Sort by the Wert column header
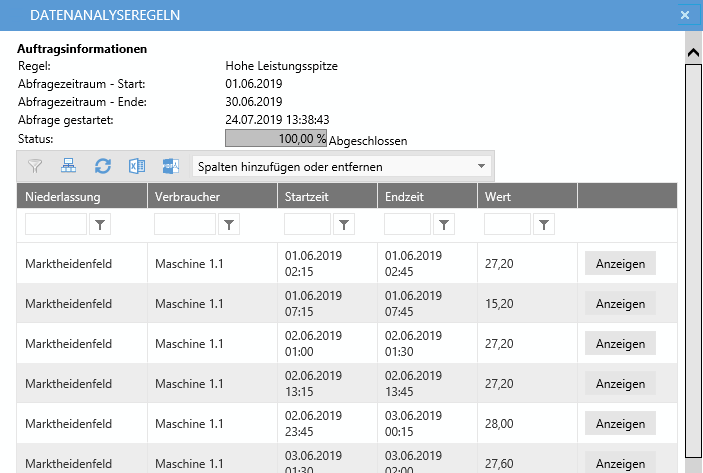 (526, 196)
